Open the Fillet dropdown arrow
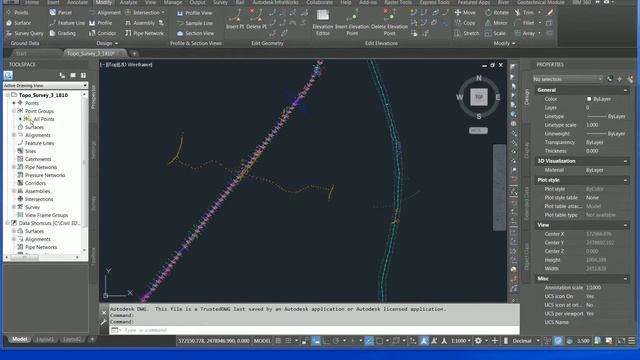 (539, 23)
